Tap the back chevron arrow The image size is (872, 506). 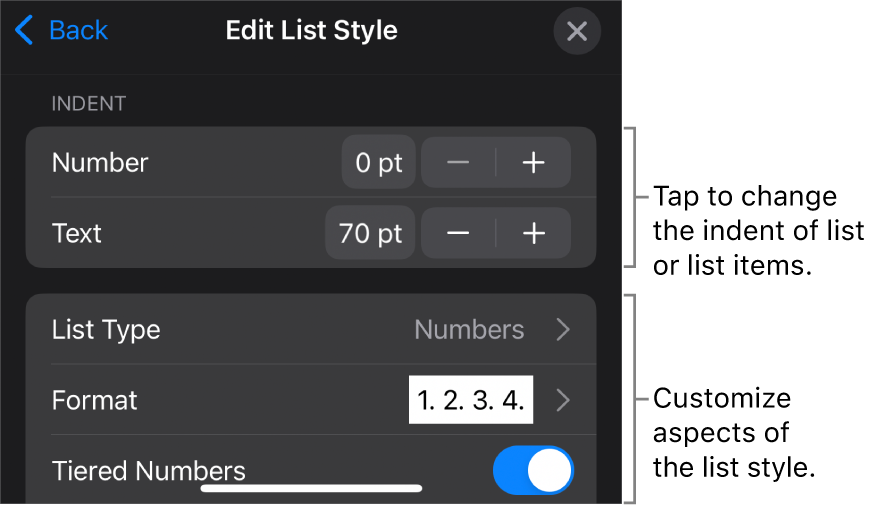25,31
